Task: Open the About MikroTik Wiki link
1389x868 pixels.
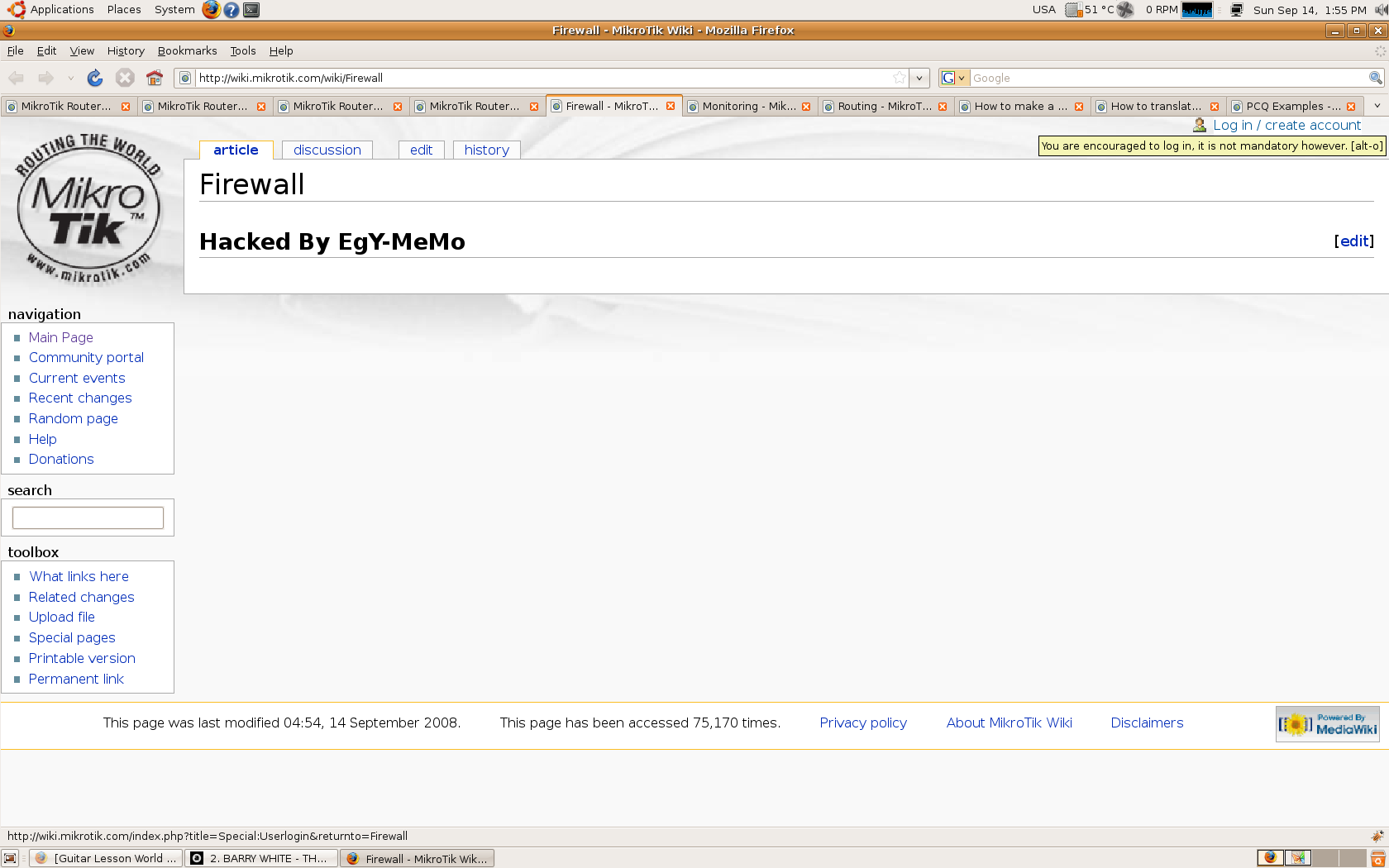Action: [x=1010, y=723]
